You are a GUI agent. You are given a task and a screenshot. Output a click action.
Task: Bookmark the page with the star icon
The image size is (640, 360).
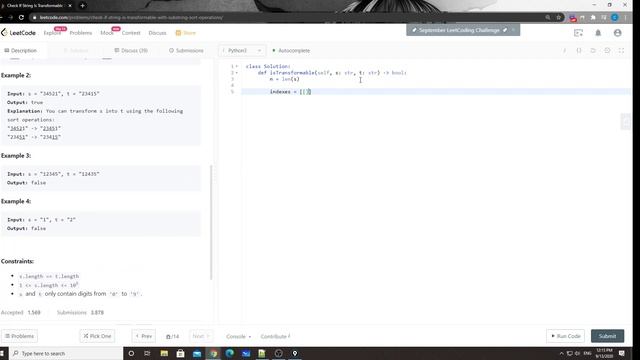(558, 18)
